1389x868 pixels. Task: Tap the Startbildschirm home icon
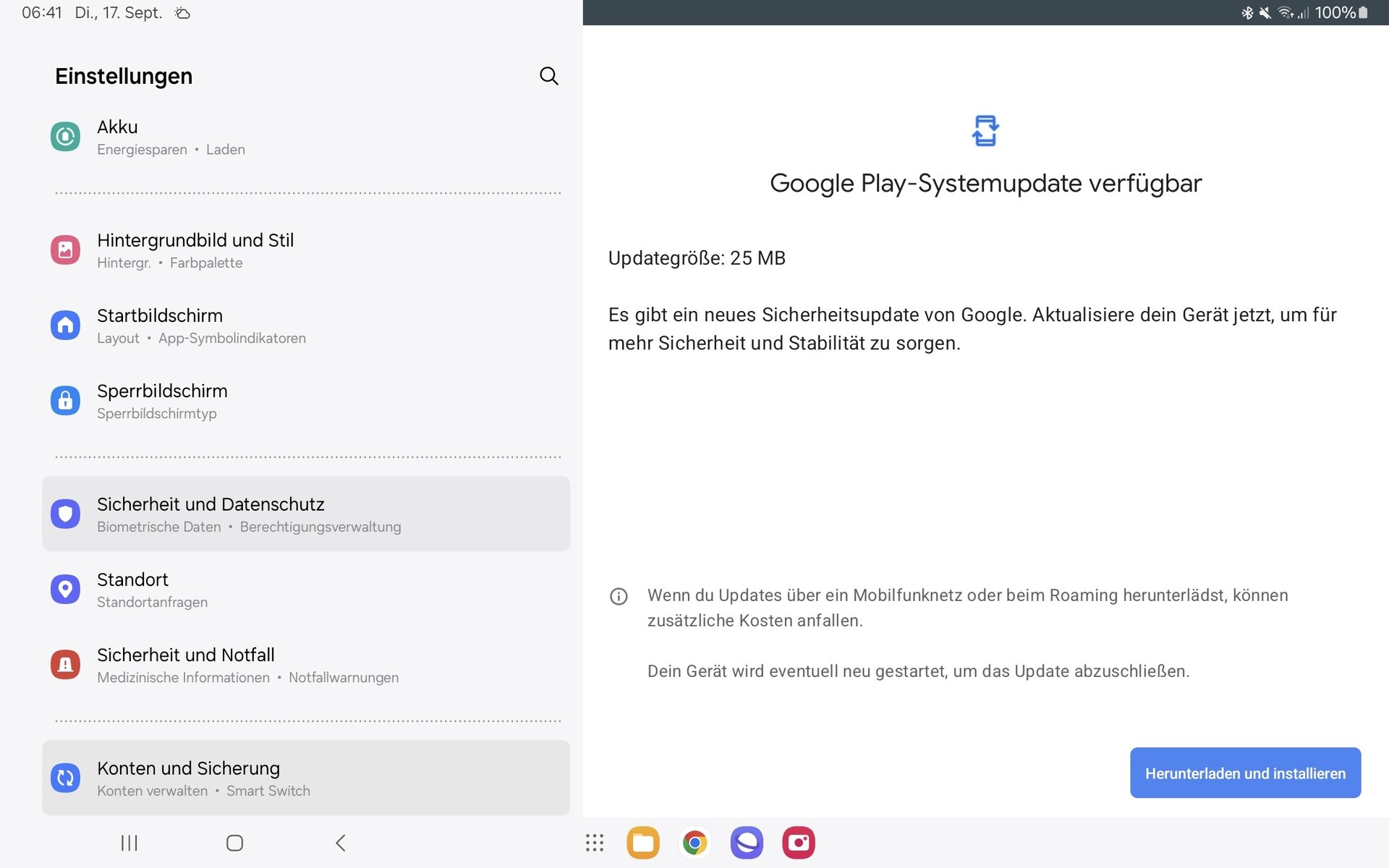click(65, 325)
